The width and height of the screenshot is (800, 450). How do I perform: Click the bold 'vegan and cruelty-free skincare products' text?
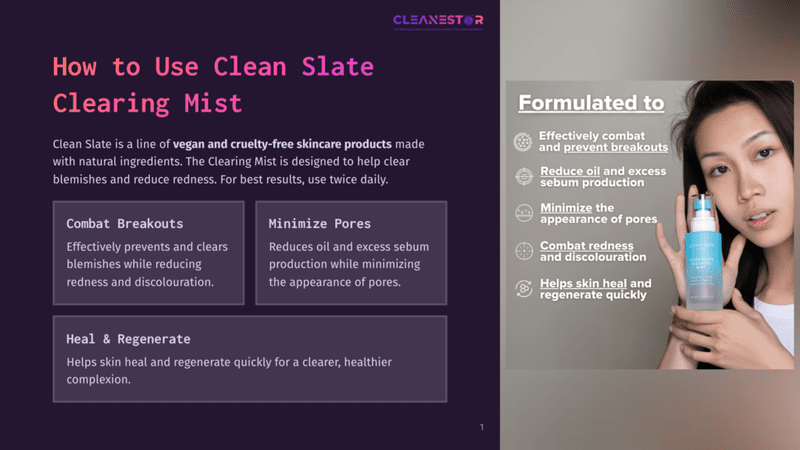(282, 144)
